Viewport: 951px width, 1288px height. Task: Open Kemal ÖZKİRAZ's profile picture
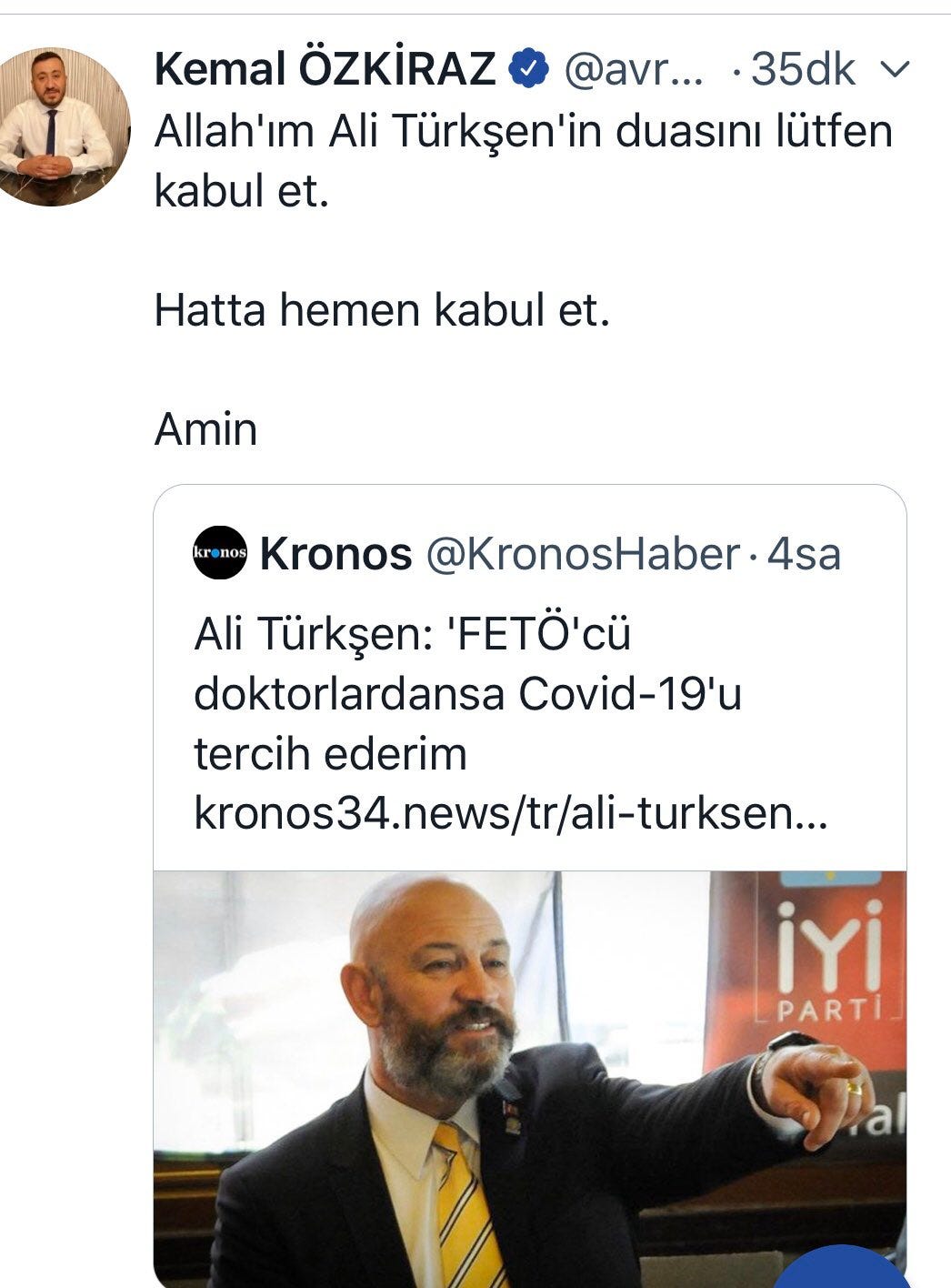(x=64, y=126)
